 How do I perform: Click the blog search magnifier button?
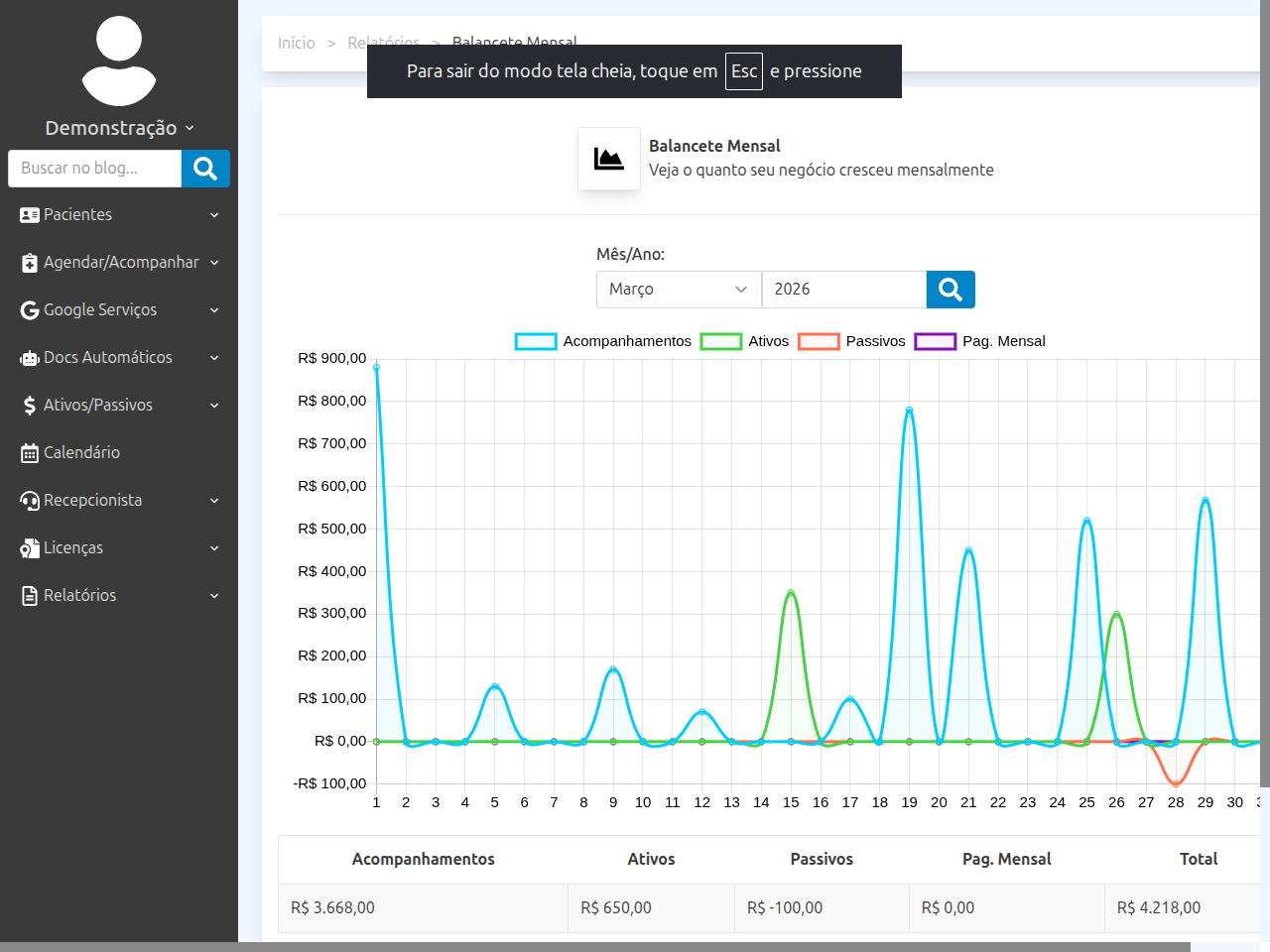click(x=205, y=169)
